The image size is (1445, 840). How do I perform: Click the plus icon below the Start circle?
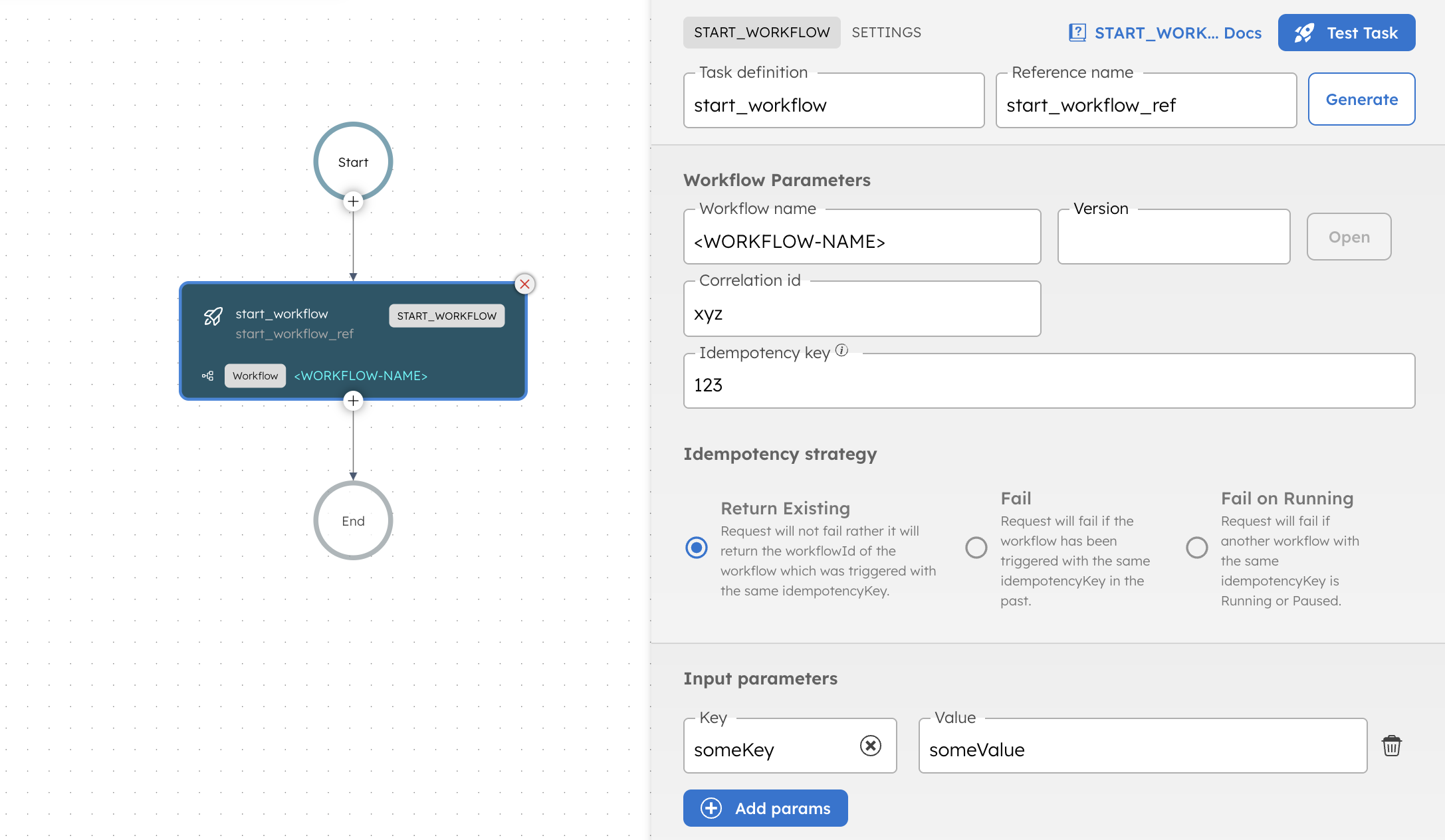(x=353, y=201)
